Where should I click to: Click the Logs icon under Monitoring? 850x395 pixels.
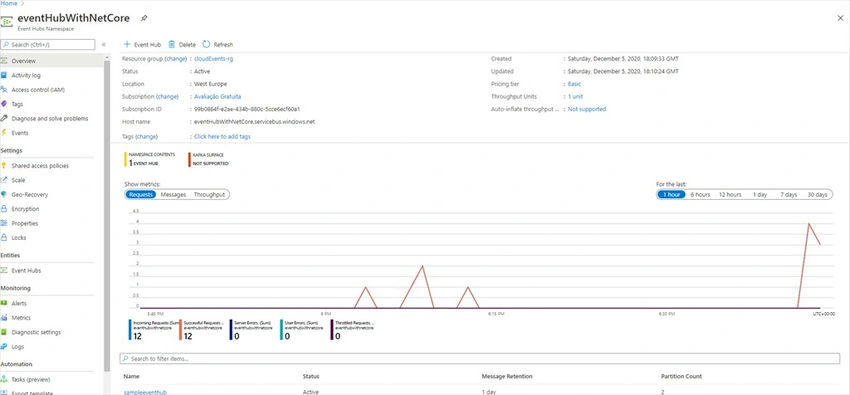coord(4,347)
